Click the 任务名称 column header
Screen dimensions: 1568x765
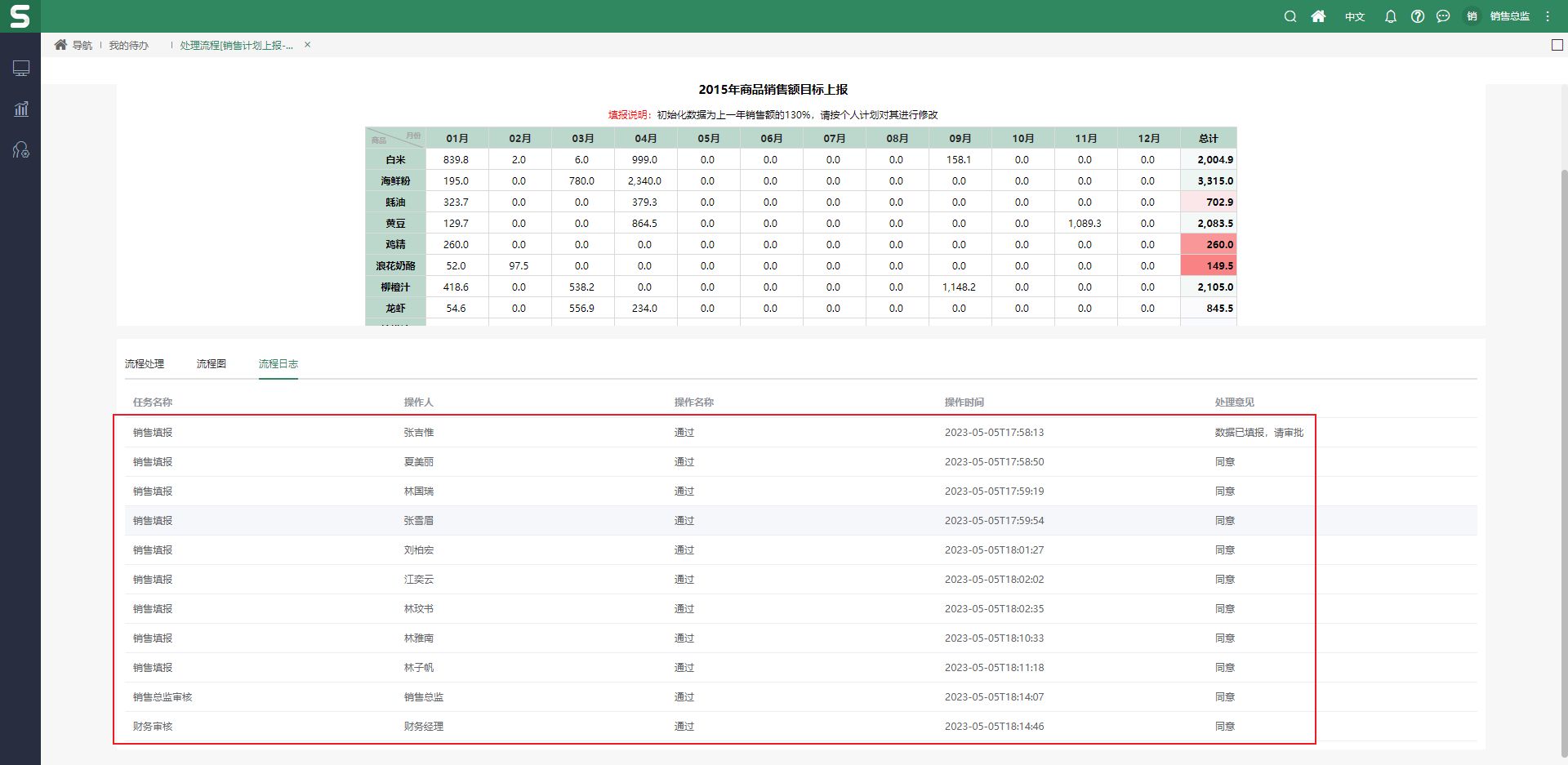point(153,403)
